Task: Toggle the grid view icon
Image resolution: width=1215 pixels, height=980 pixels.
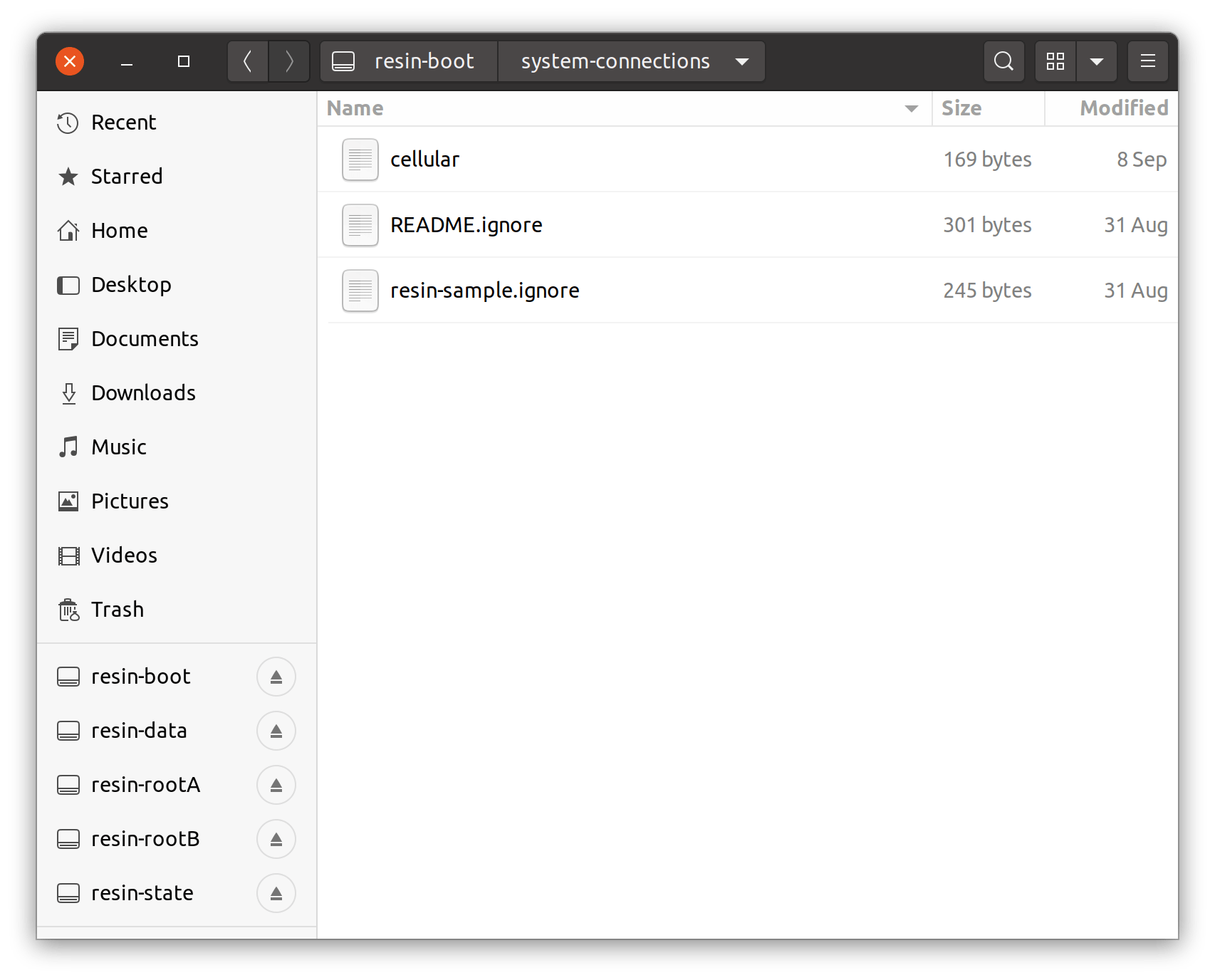Action: 1055,61
